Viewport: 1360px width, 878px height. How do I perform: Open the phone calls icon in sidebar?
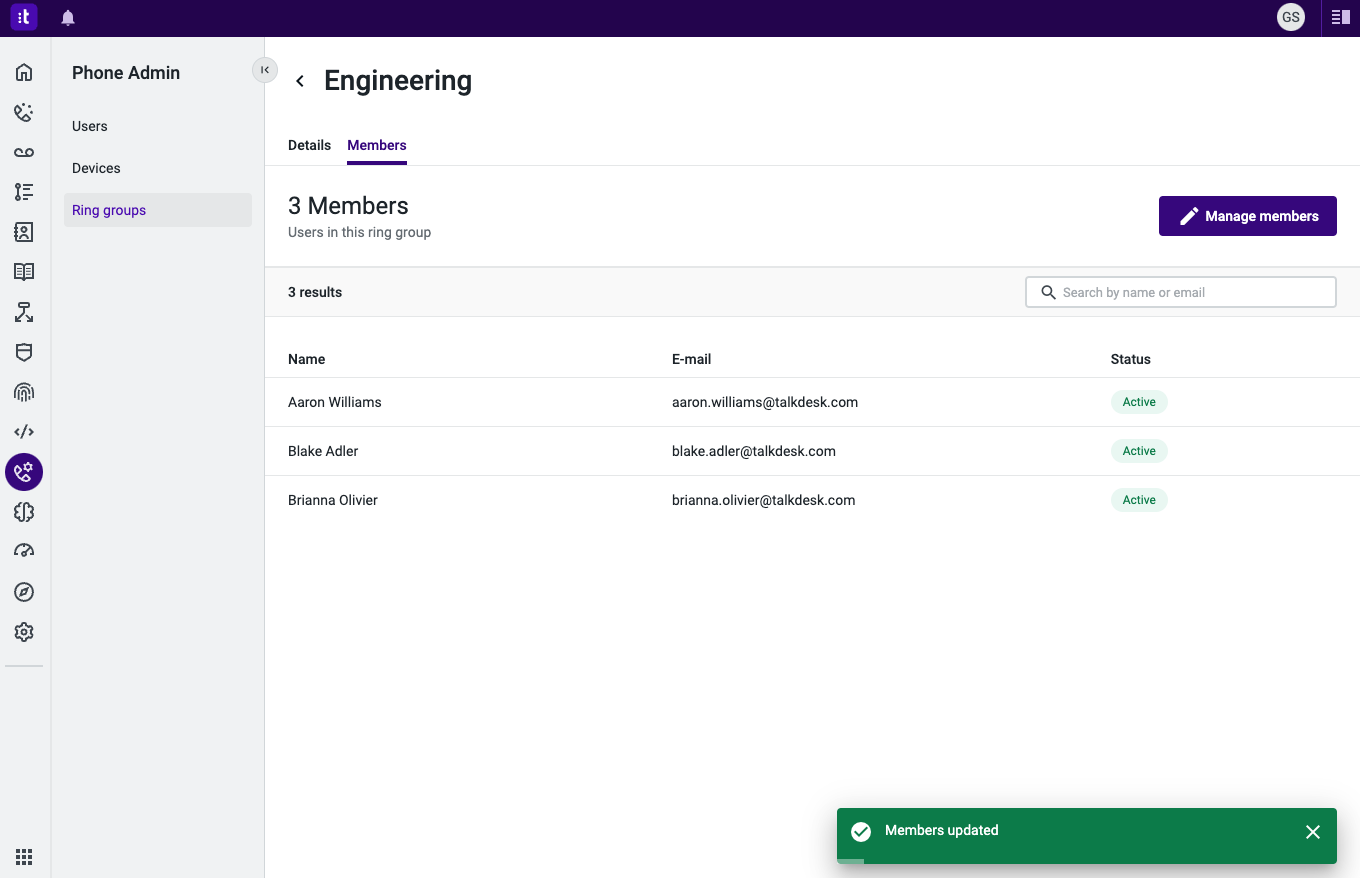click(24, 112)
